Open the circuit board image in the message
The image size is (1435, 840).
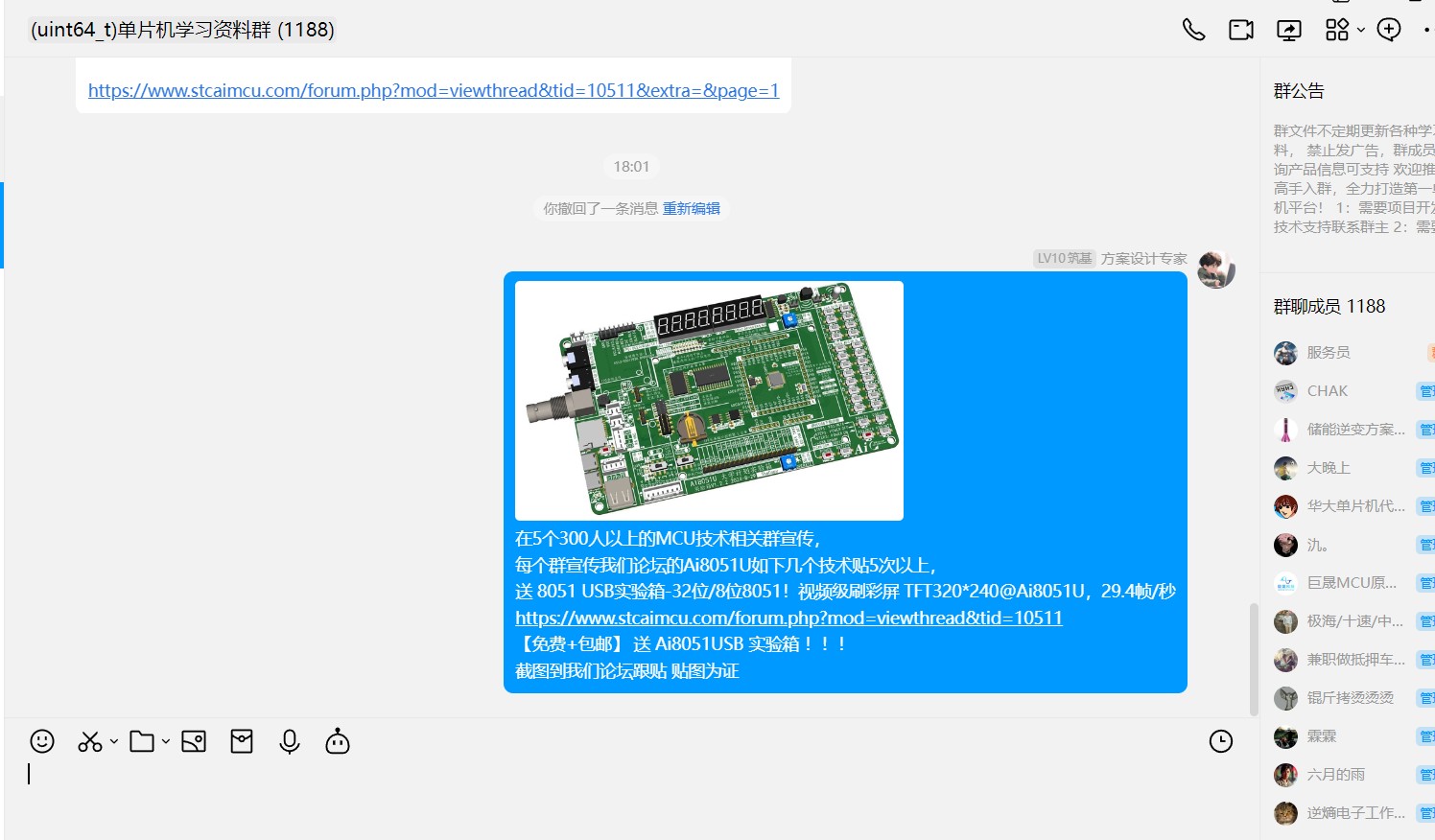coord(709,401)
